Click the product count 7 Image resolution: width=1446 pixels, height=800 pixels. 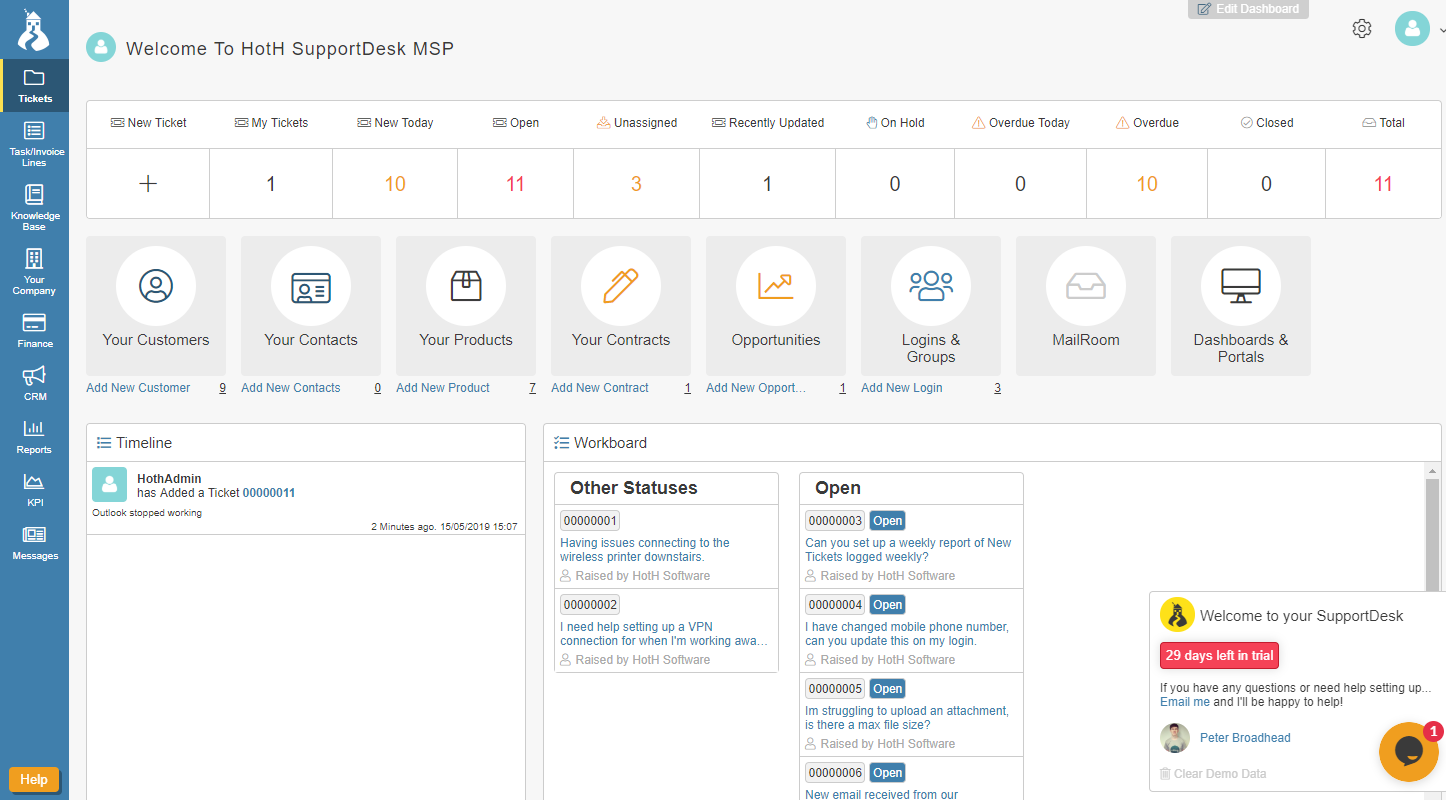(x=532, y=388)
